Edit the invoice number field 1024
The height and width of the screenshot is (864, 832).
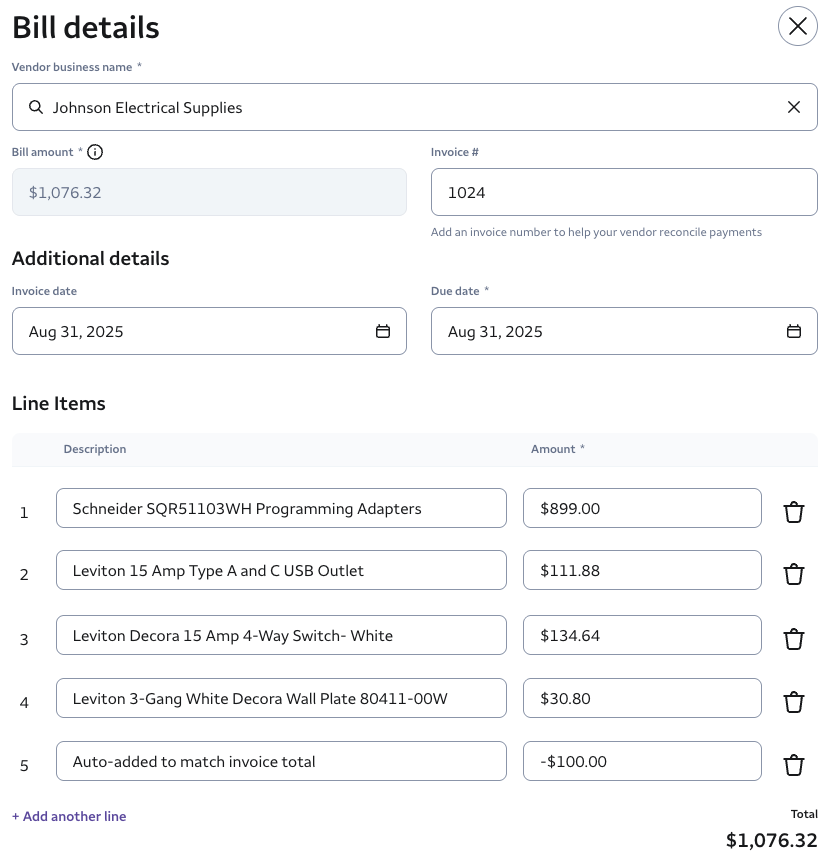coord(623,192)
